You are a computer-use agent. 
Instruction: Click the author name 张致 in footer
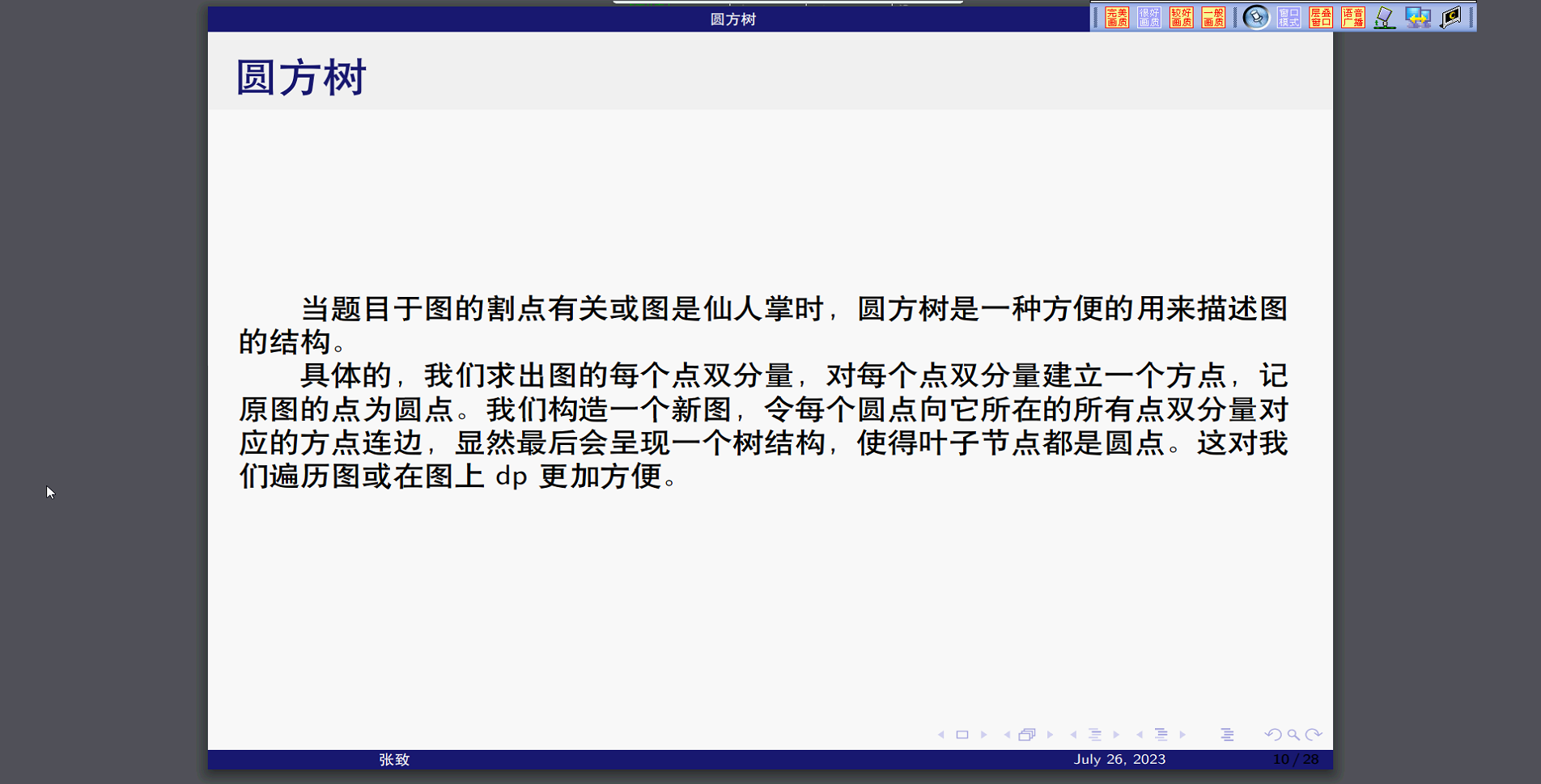tap(394, 760)
